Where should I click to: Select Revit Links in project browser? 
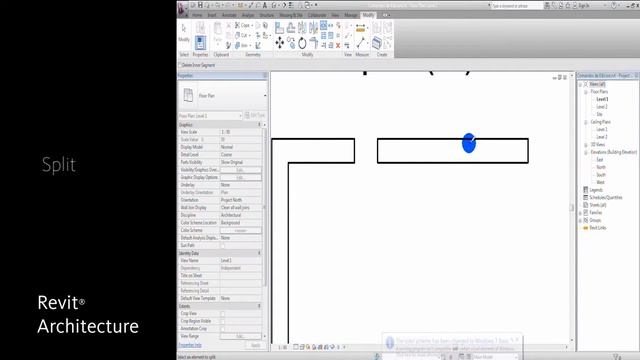598,228
